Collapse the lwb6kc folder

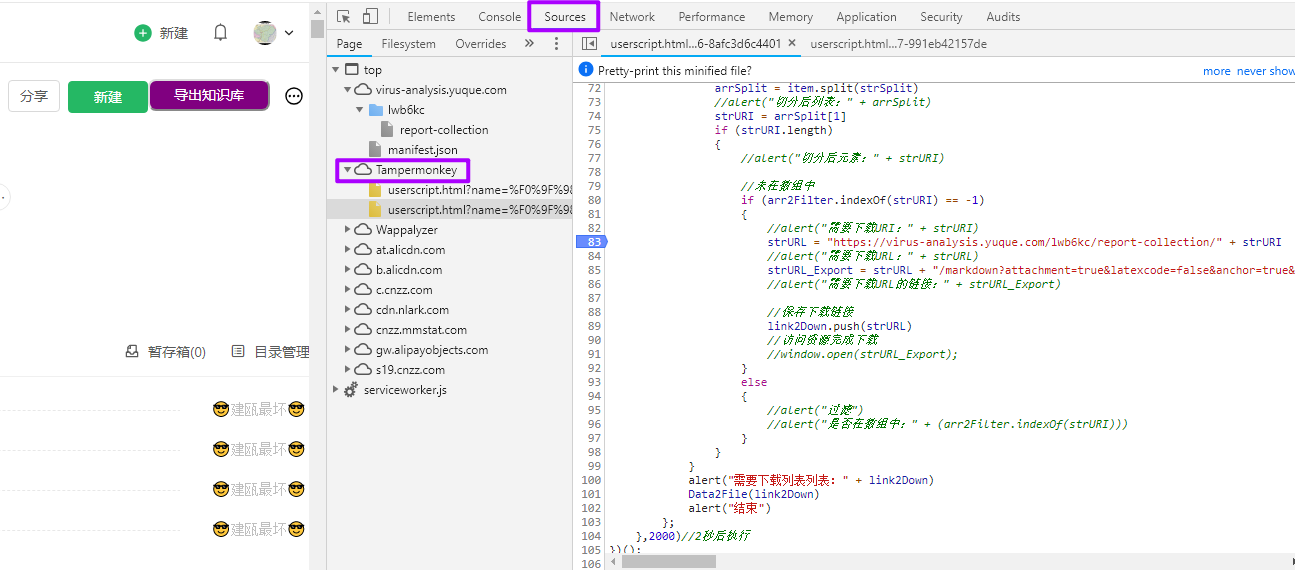tap(360, 110)
